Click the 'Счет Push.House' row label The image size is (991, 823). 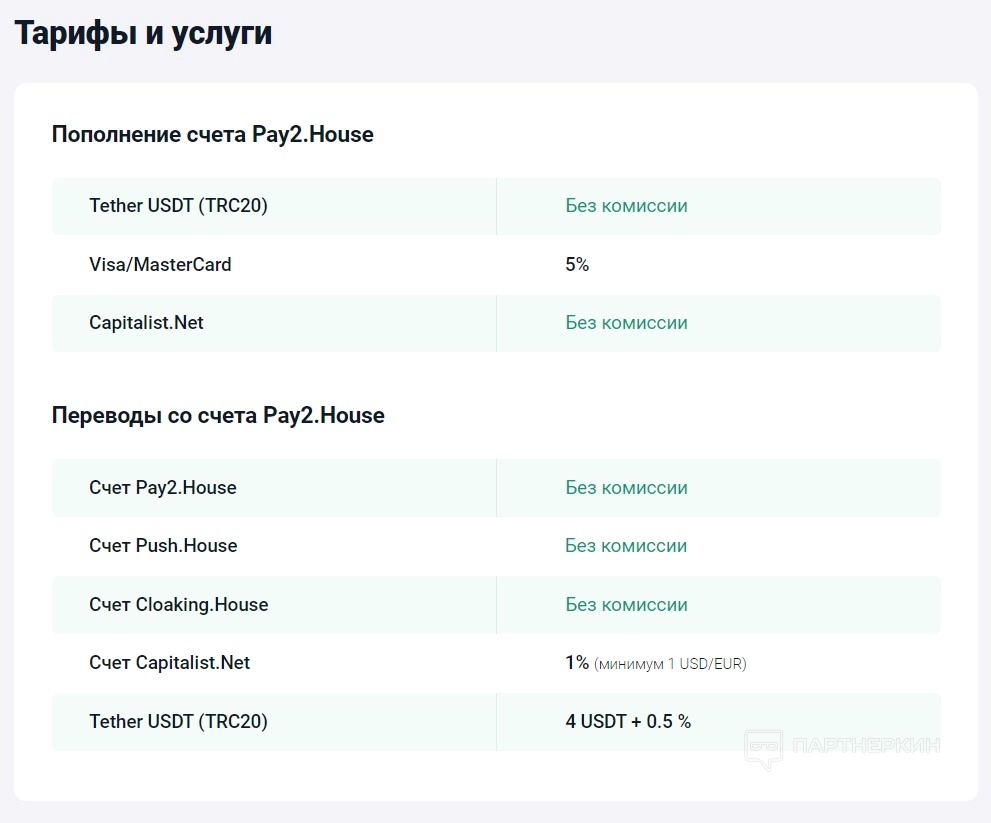tap(163, 546)
